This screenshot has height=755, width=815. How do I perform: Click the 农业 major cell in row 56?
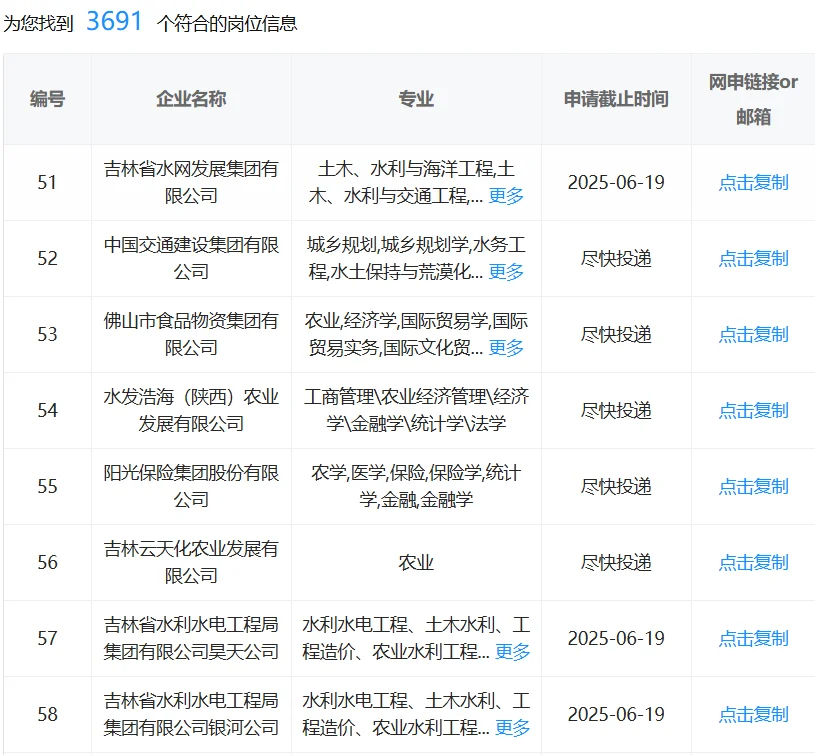click(x=416, y=562)
